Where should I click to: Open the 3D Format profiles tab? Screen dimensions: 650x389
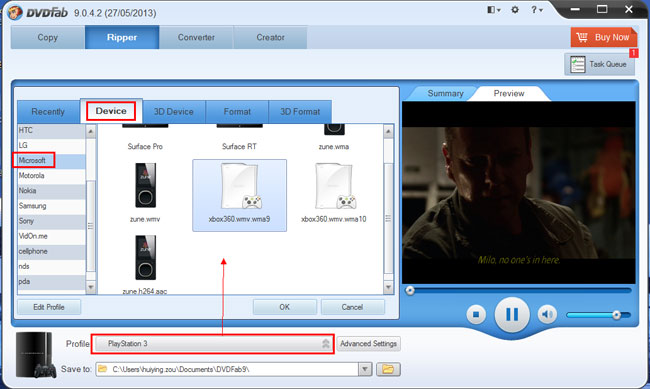click(300, 112)
